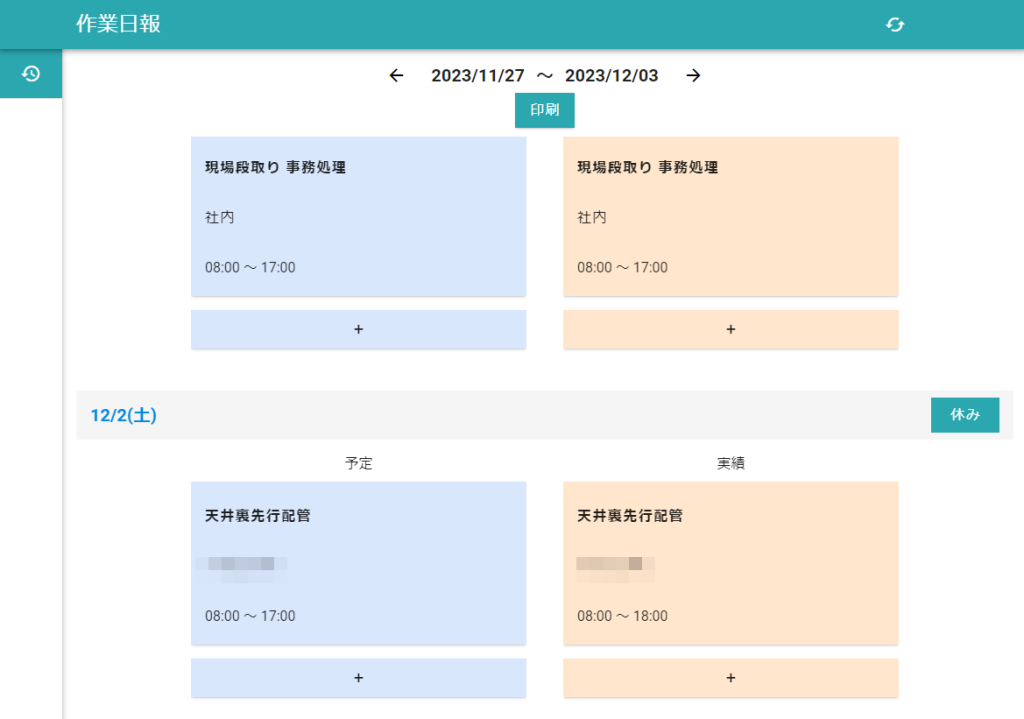Click orange plus below 天井裏先行配管 actual card
Screen dimensions: 1024x719
(x=730, y=677)
